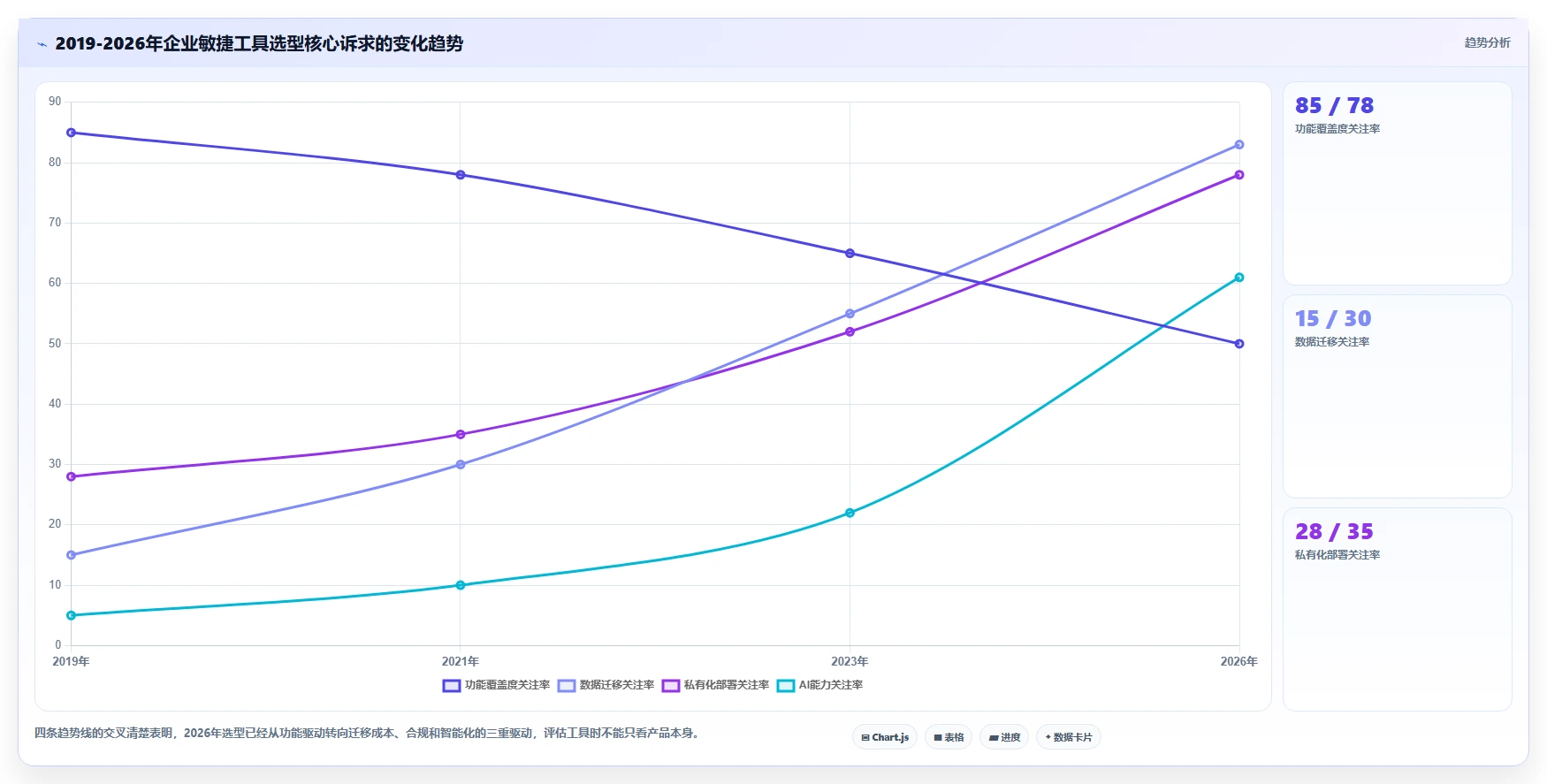Click 数据迁移 2026 data point at 83
Image resolution: width=1547 pixels, height=784 pixels.
1239,145
